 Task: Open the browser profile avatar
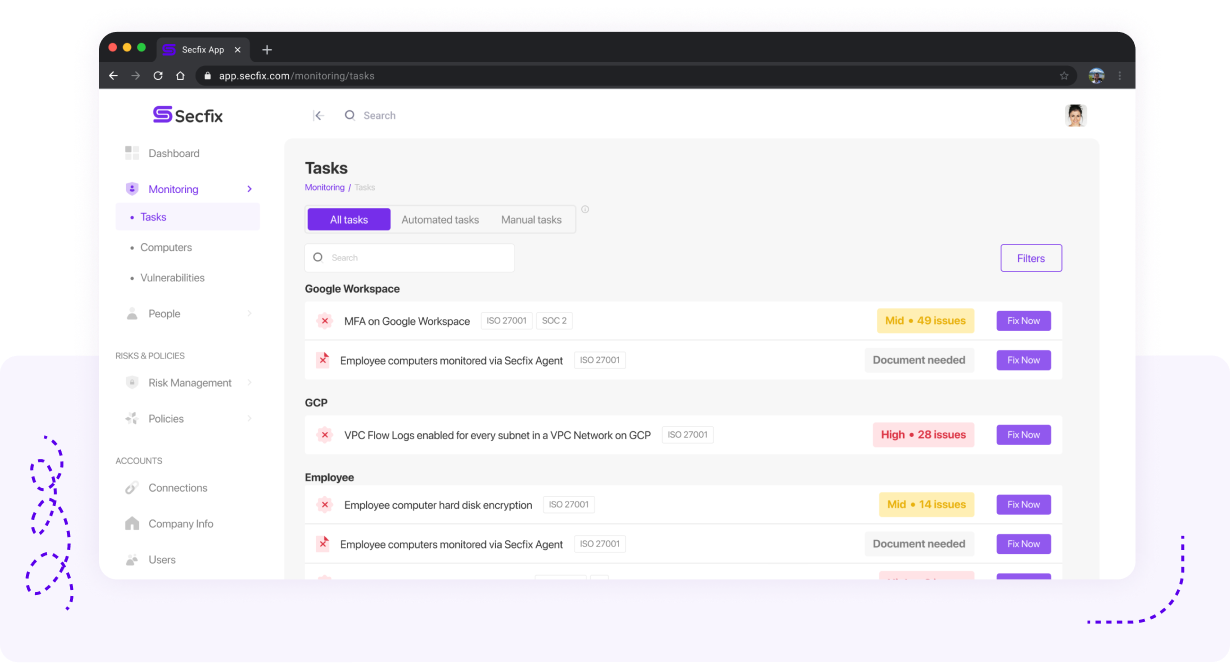point(1096,75)
